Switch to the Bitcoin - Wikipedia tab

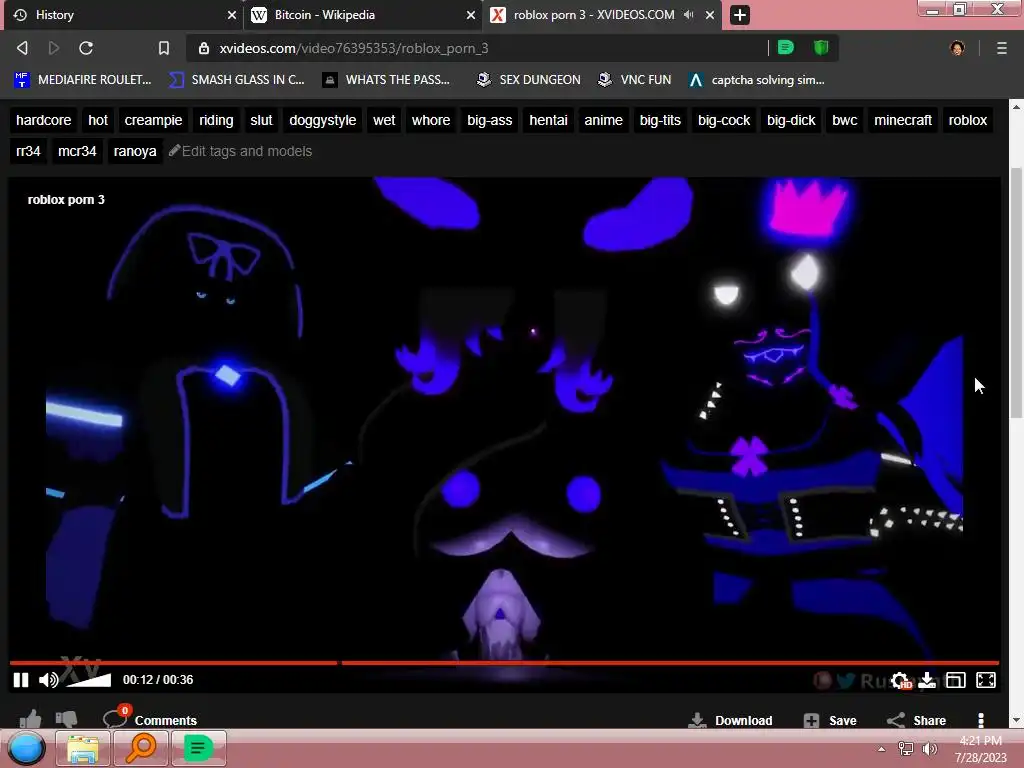363,15
